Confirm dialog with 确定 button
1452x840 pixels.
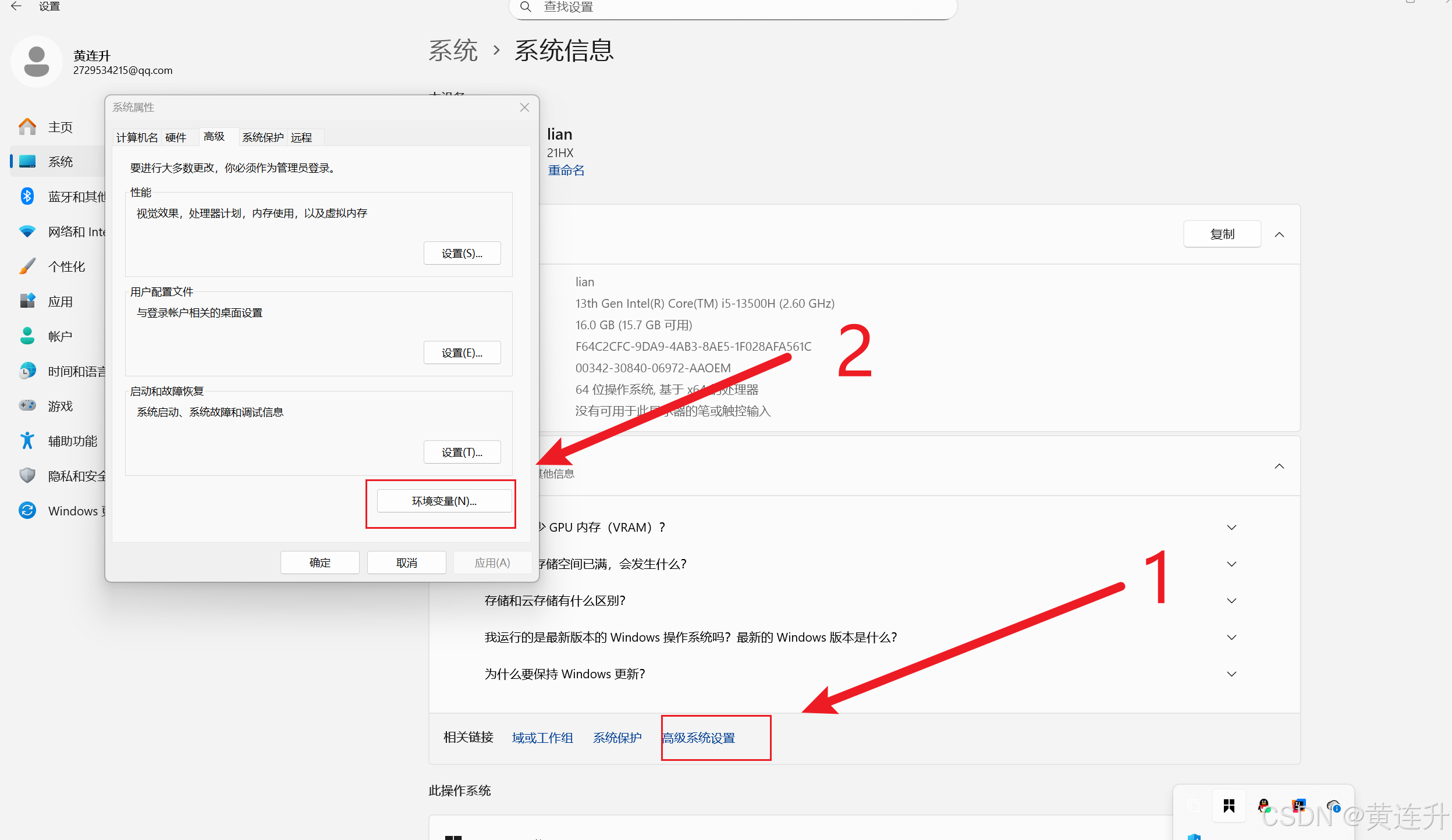tap(320, 563)
